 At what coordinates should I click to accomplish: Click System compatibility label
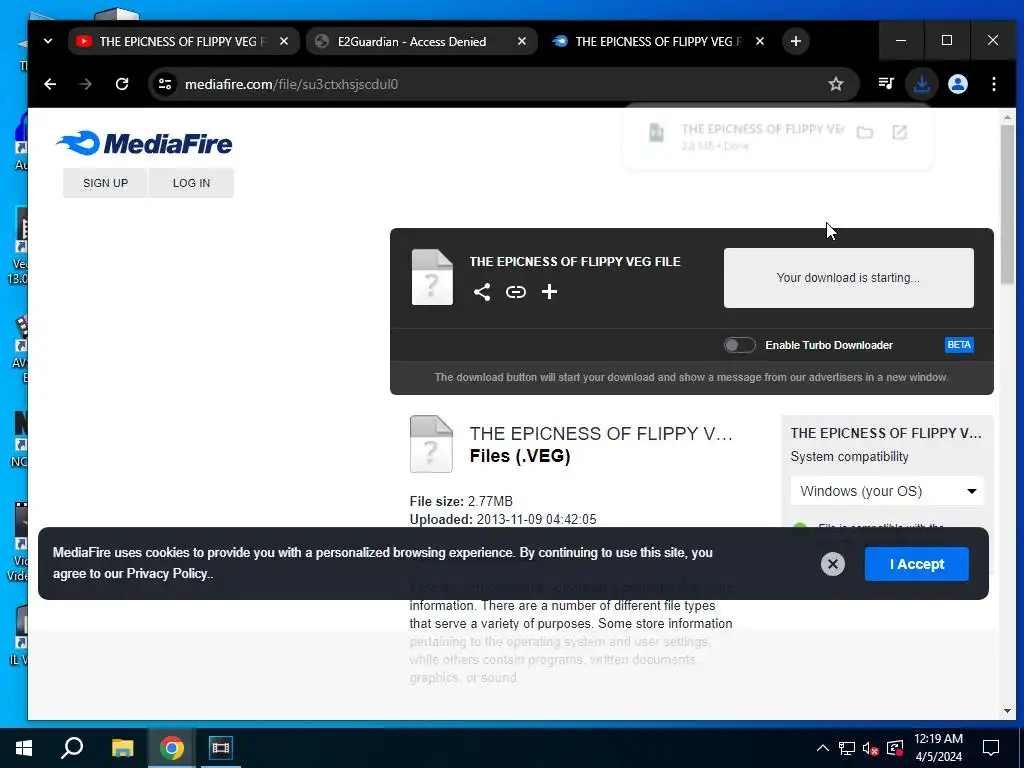(x=849, y=456)
